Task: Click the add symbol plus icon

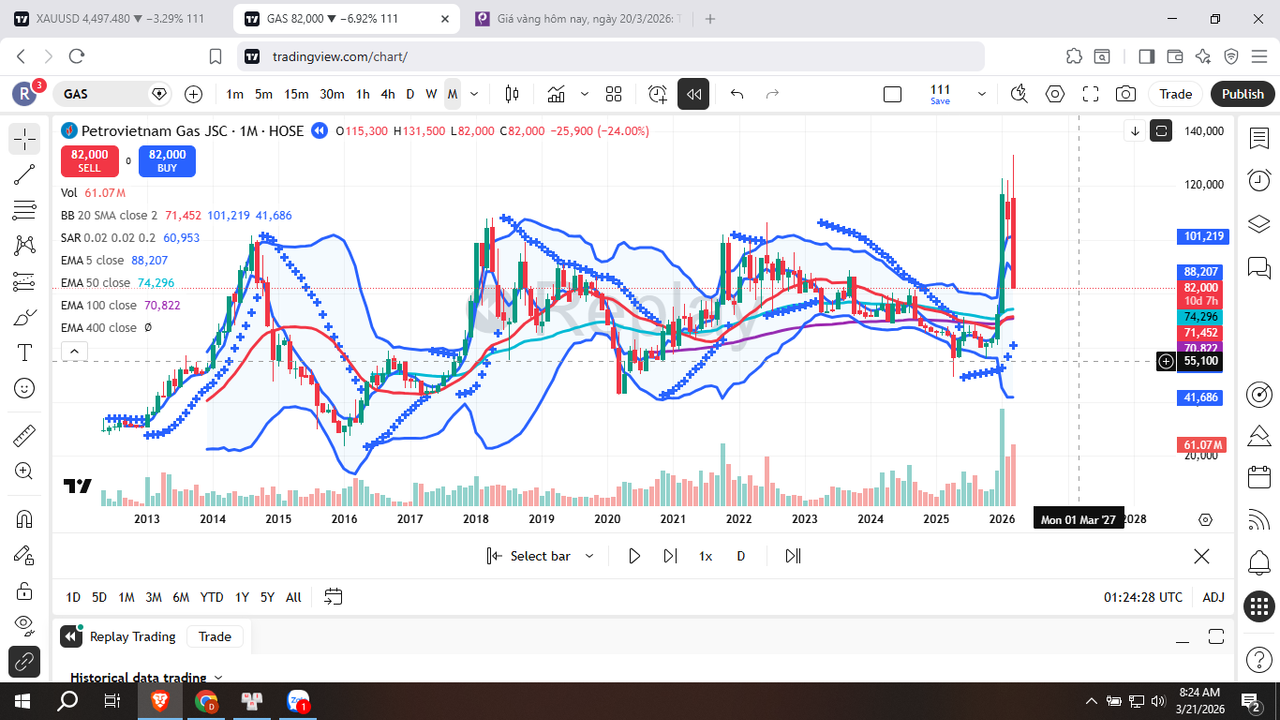Action: point(193,94)
